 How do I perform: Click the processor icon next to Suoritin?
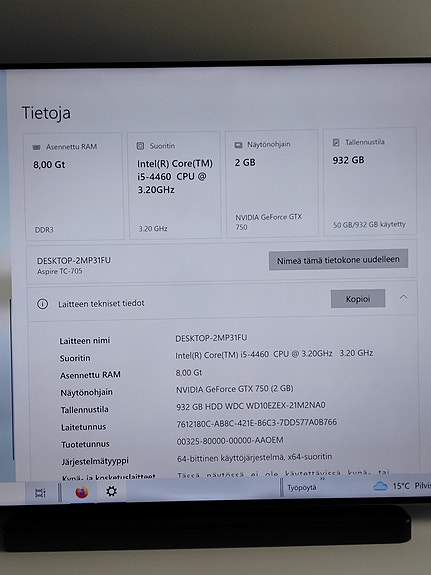coord(140,146)
